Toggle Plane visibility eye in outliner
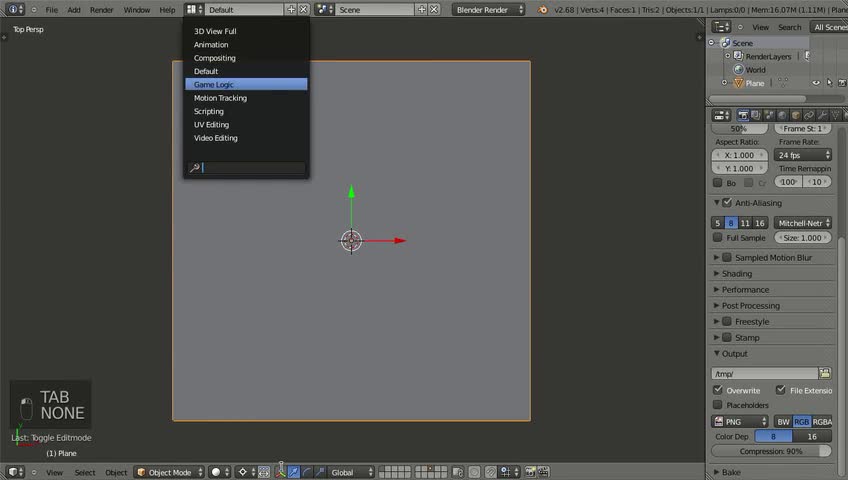The width and height of the screenshot is (848, 480). (816, 83)
